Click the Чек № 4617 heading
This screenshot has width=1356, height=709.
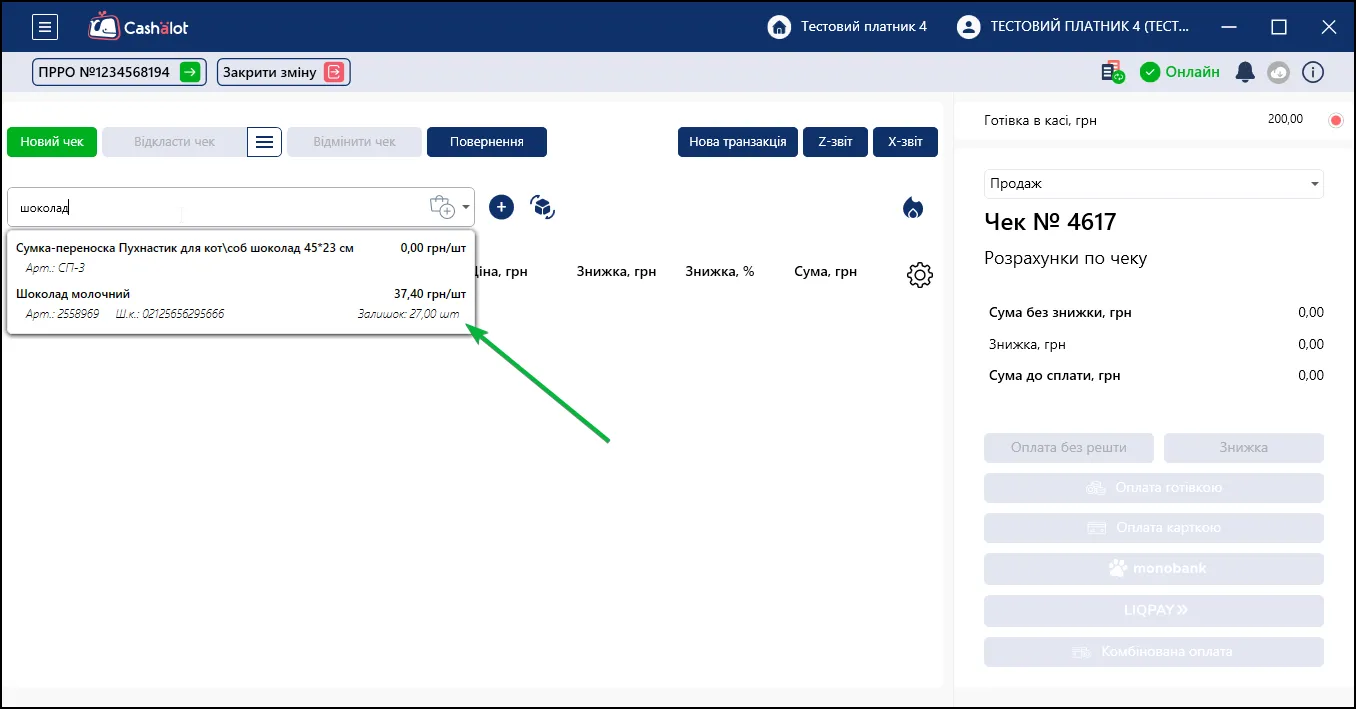pyautogui.click(x=1050, y=222)
